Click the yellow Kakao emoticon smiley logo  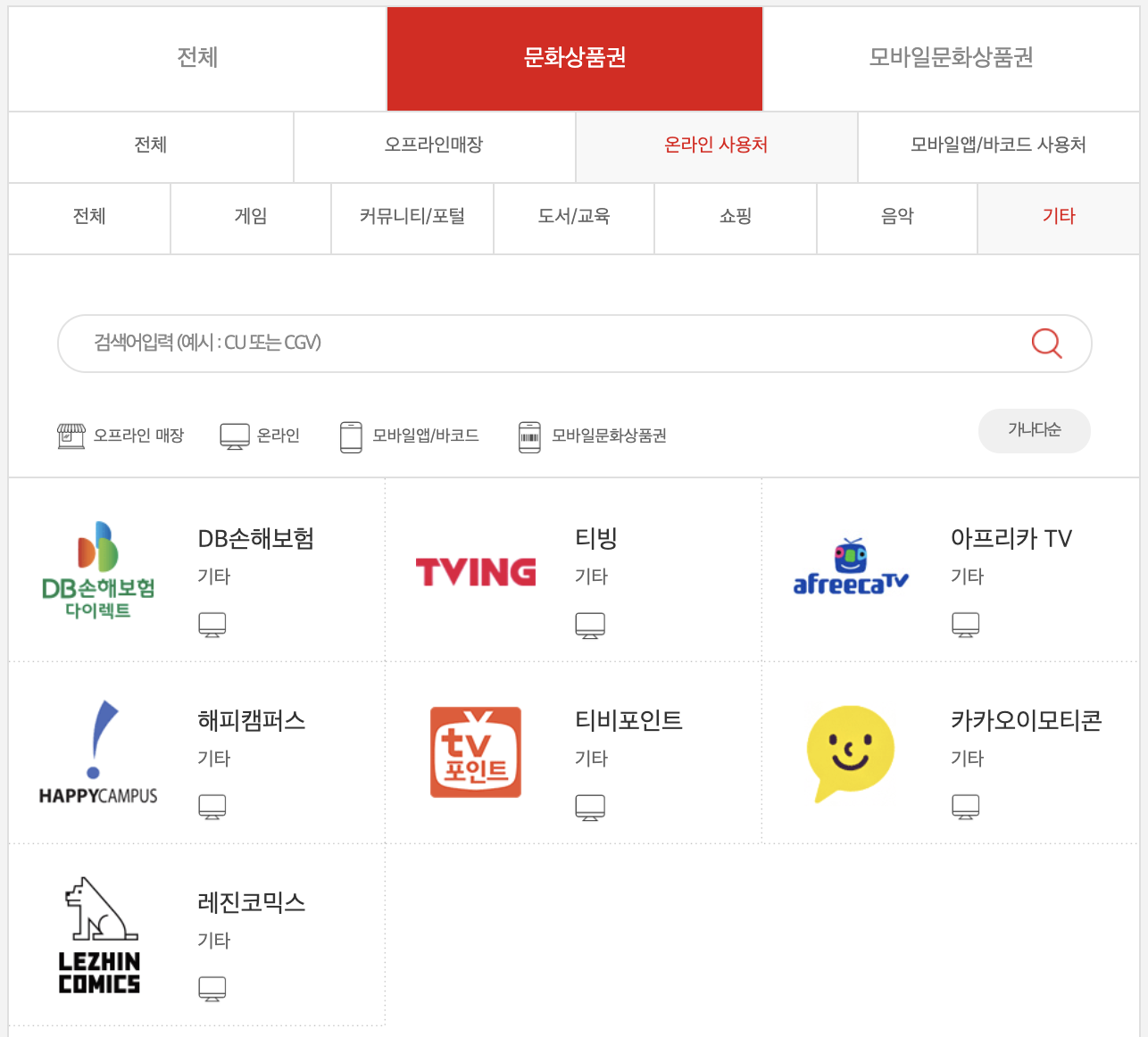tap(851, 752)
